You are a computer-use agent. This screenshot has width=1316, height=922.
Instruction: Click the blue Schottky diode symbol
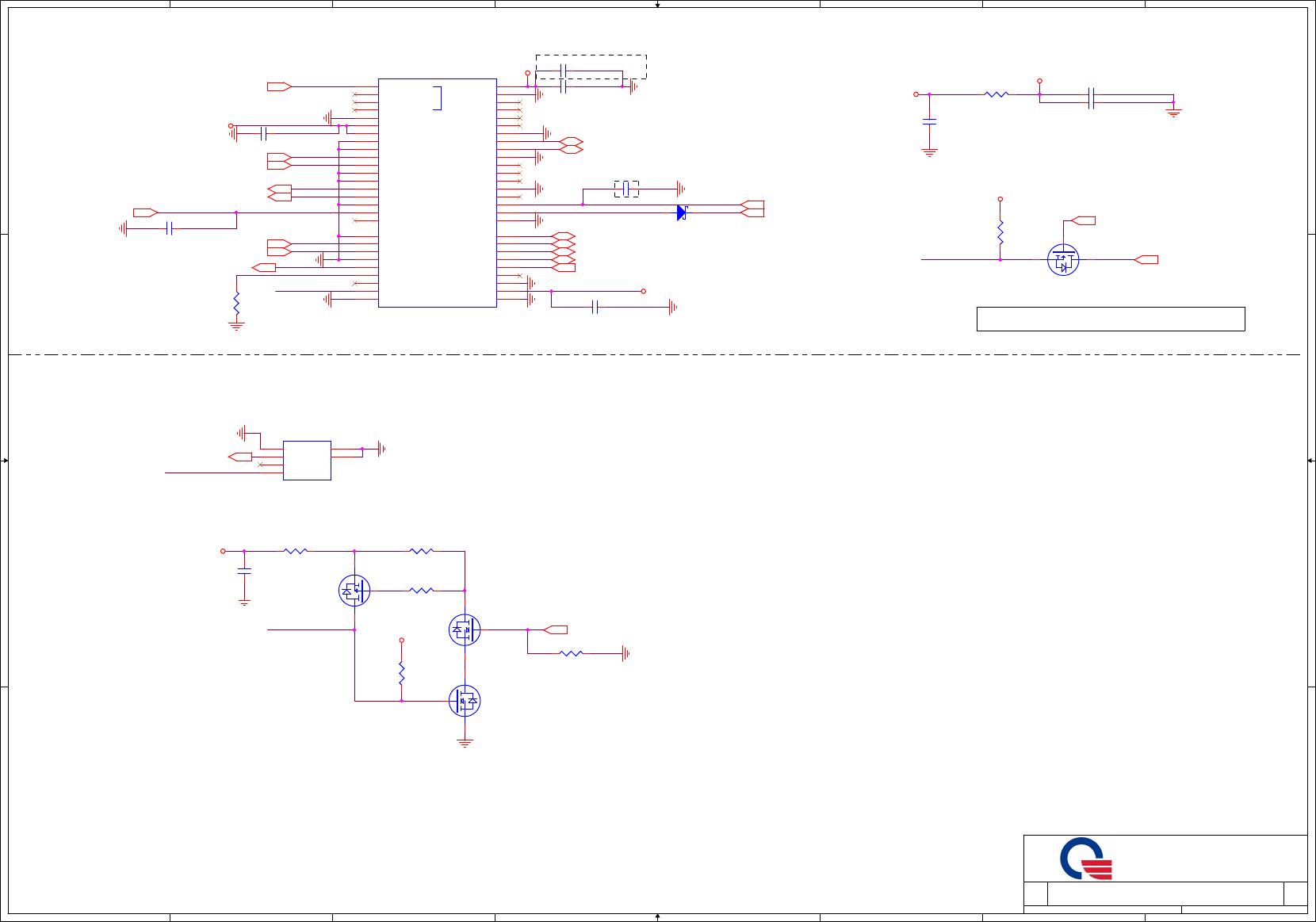pos(682,212)
